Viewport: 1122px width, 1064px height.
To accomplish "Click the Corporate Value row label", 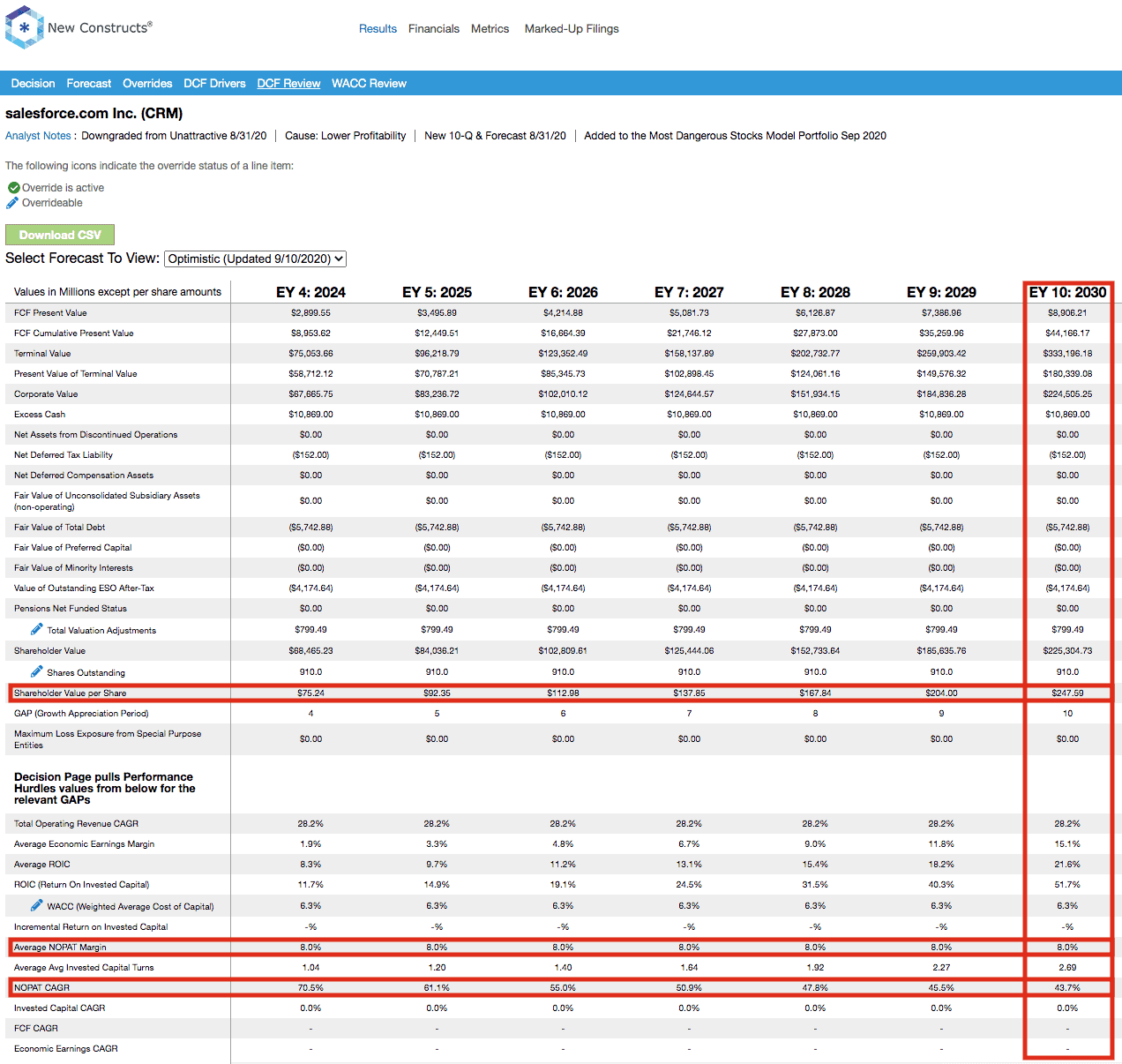I will coord(46,394).
